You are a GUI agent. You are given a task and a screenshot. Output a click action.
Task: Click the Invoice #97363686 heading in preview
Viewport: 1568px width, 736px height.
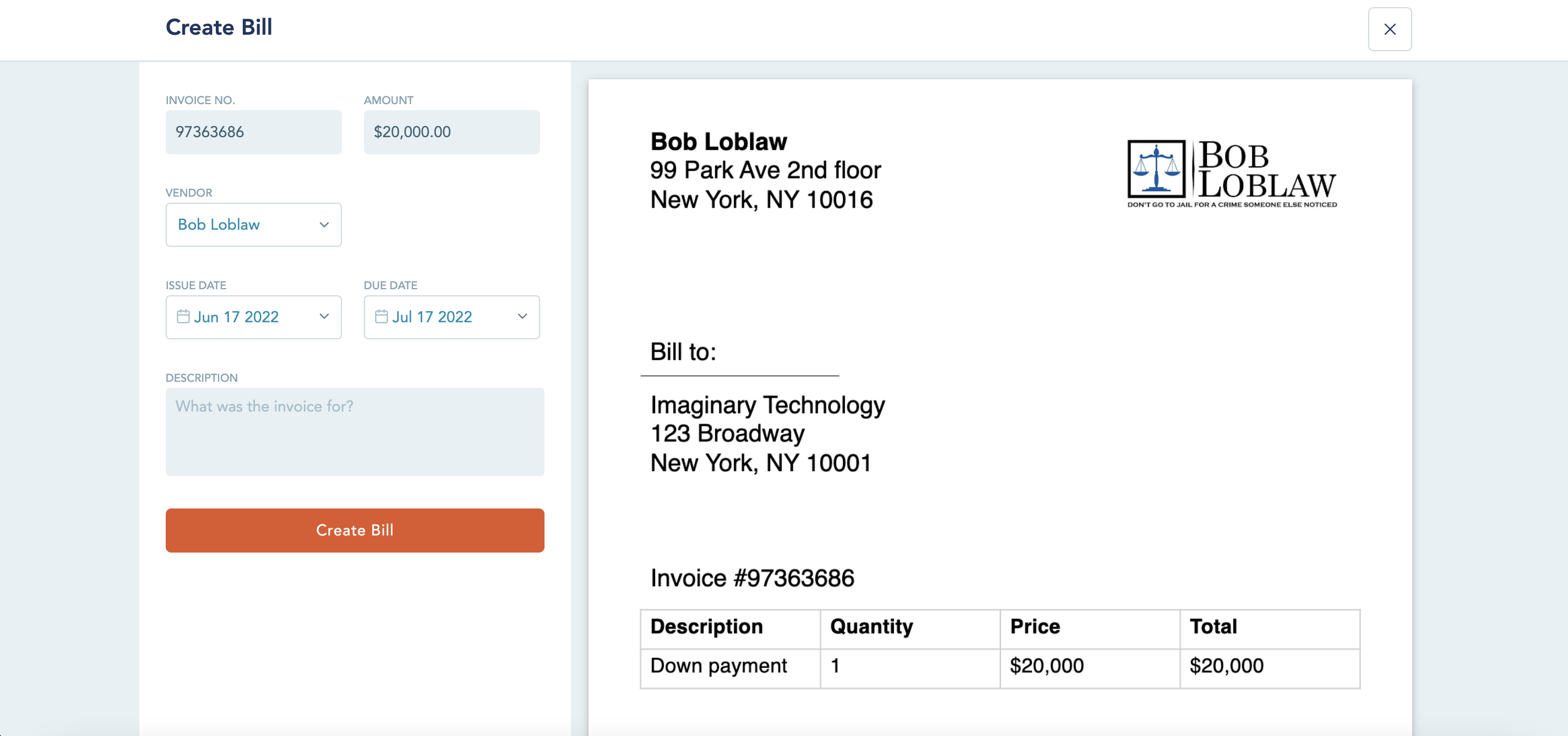(752, 577)
